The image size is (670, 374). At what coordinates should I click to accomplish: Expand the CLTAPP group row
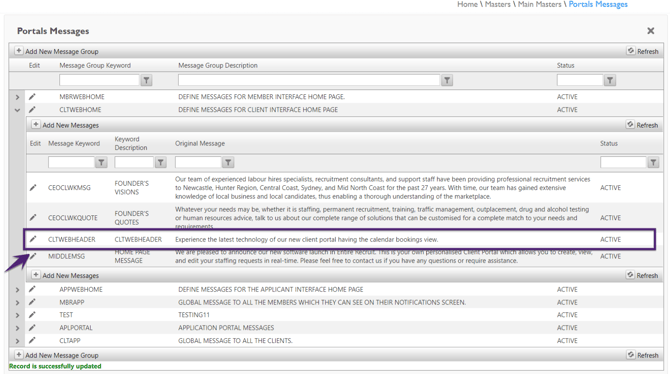[17, 341]
